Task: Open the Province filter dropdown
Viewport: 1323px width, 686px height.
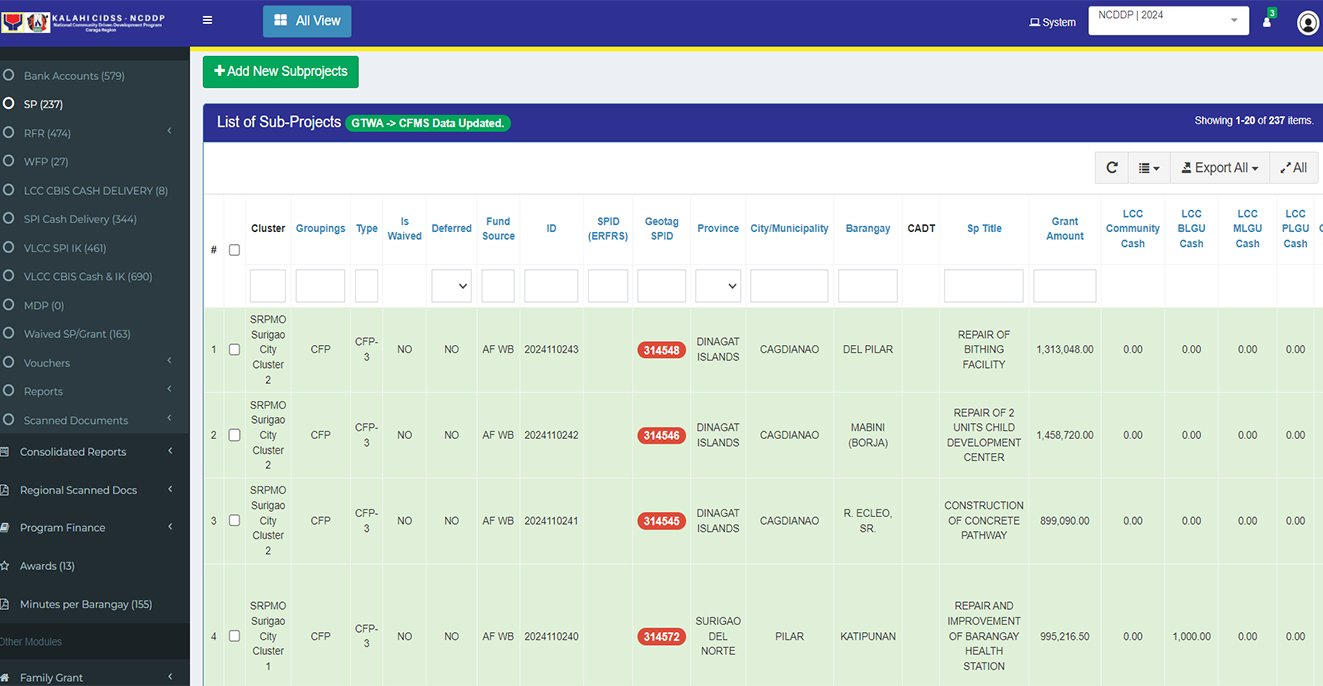Action: coord(718,286)
